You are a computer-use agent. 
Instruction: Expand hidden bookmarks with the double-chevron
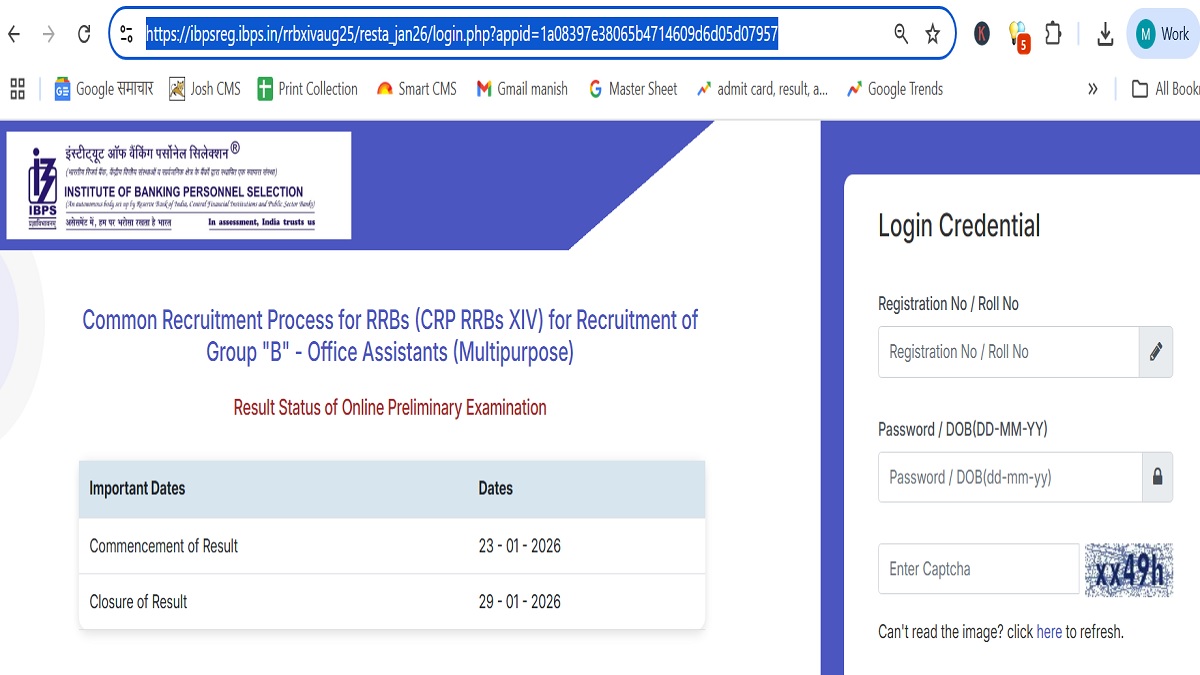click(x=1093, y=88)
